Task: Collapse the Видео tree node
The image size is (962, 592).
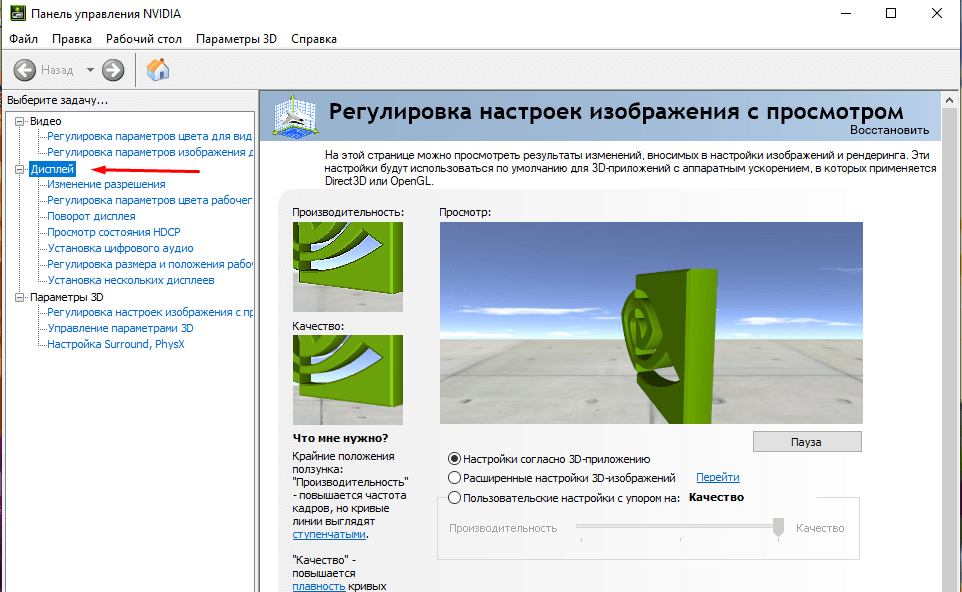Action: coord(19,121)
